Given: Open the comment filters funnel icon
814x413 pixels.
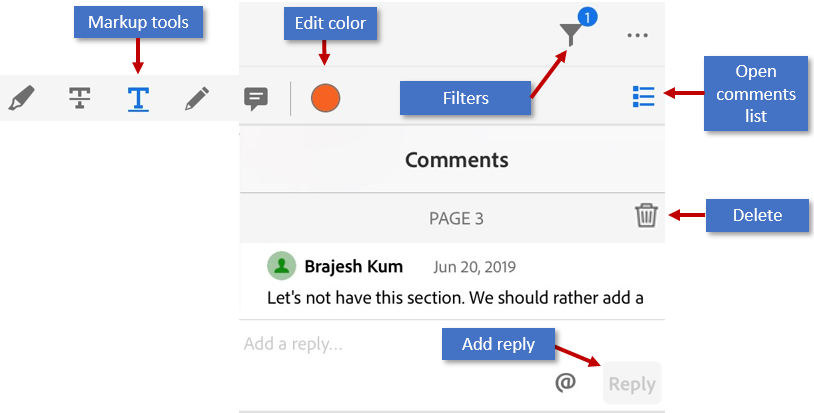Looking at the screenshot, I should 570,35.
